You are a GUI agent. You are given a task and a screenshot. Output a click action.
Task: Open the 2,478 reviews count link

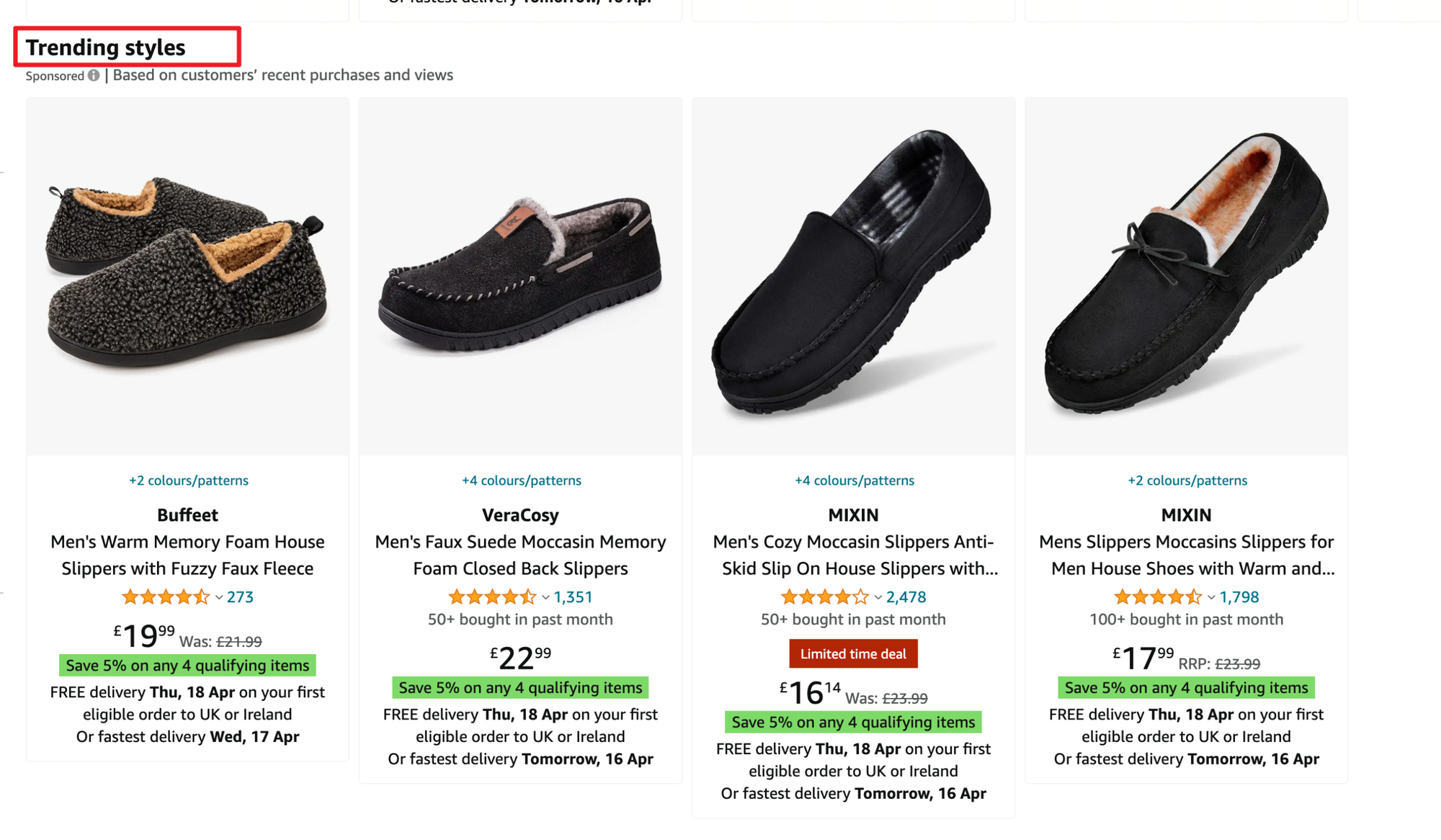pos(906,597)
